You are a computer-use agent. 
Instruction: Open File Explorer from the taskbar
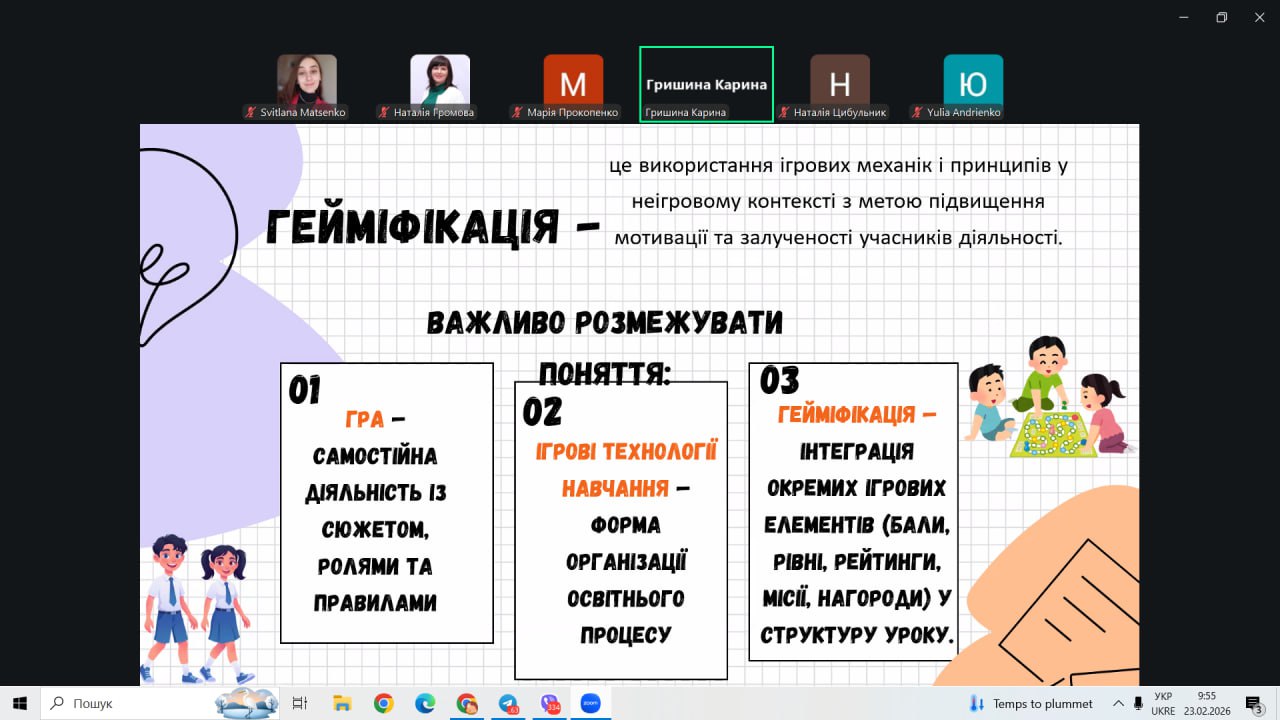[342, 703]
